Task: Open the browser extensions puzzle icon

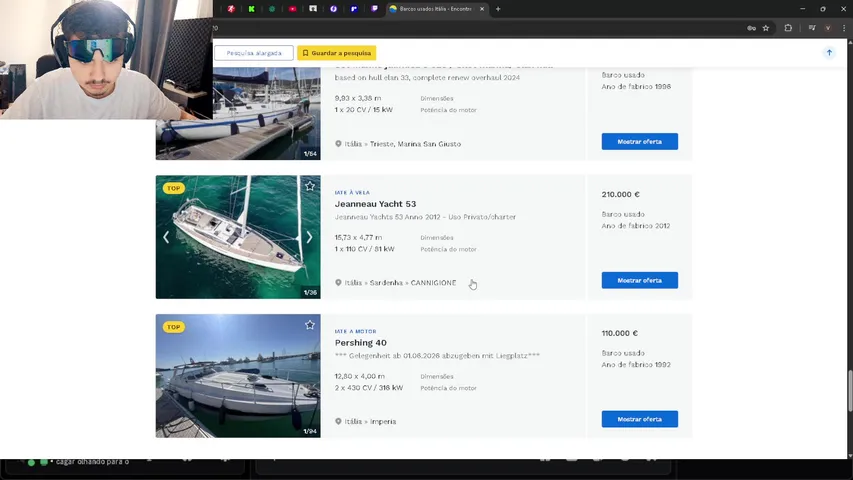Action: click(x=788, y=28)
